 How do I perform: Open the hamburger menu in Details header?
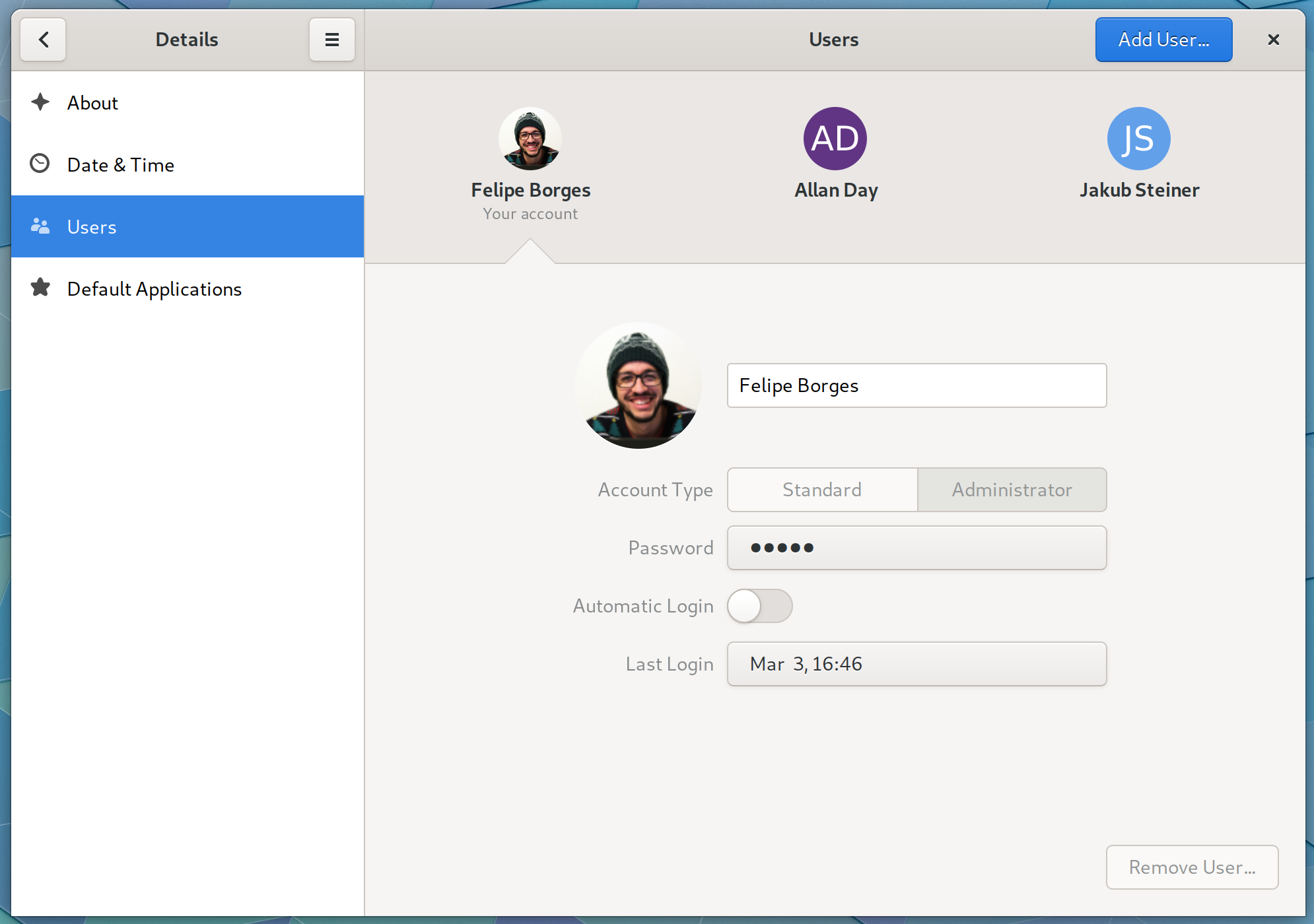[x=332, y=40]
